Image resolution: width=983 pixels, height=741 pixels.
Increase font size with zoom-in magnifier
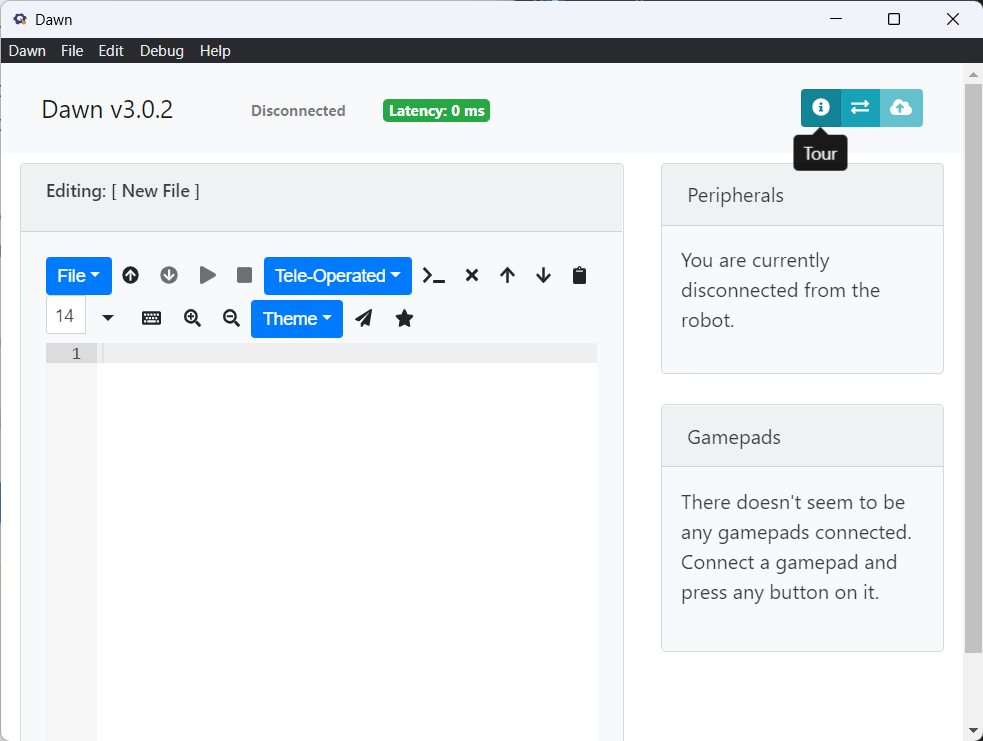pyautogui.click(x=192, y=318)
